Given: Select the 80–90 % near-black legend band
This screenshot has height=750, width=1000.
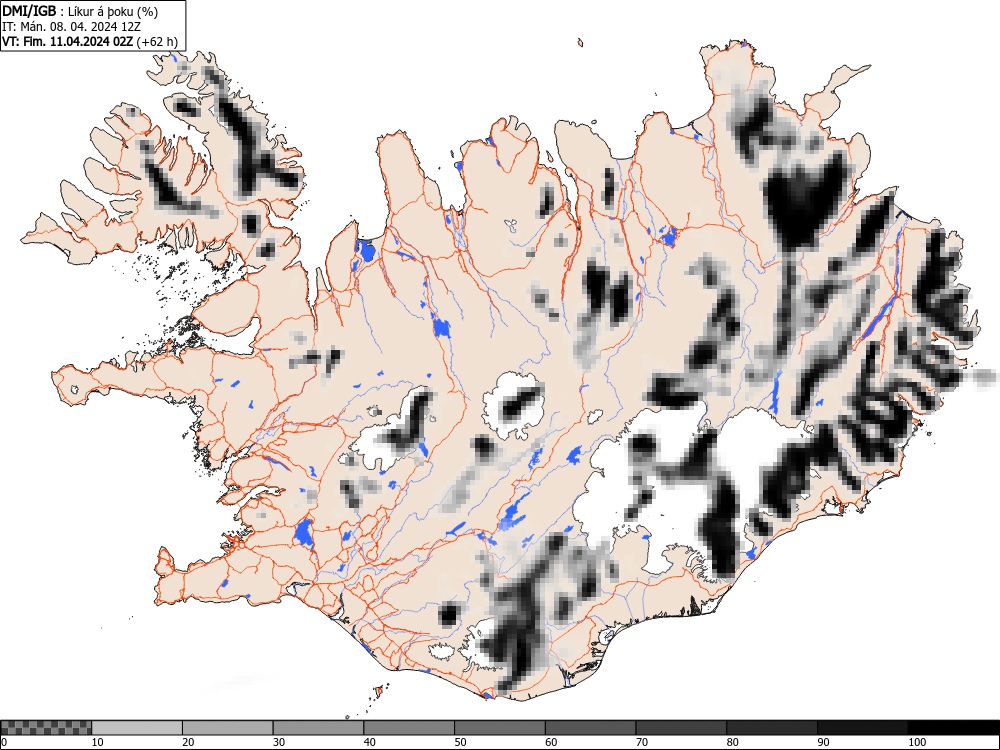Looking at the screenshot, I should click(x=772, y=728).
